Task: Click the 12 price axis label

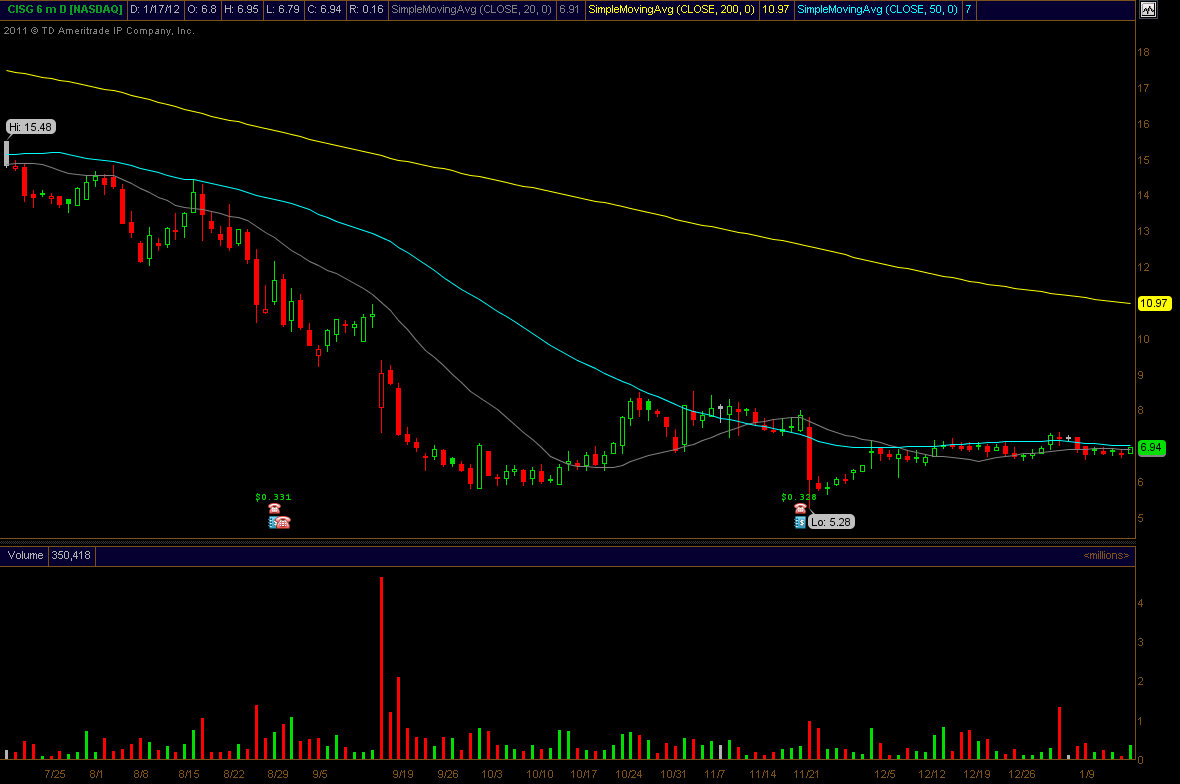Action: tap(1143, 267)
